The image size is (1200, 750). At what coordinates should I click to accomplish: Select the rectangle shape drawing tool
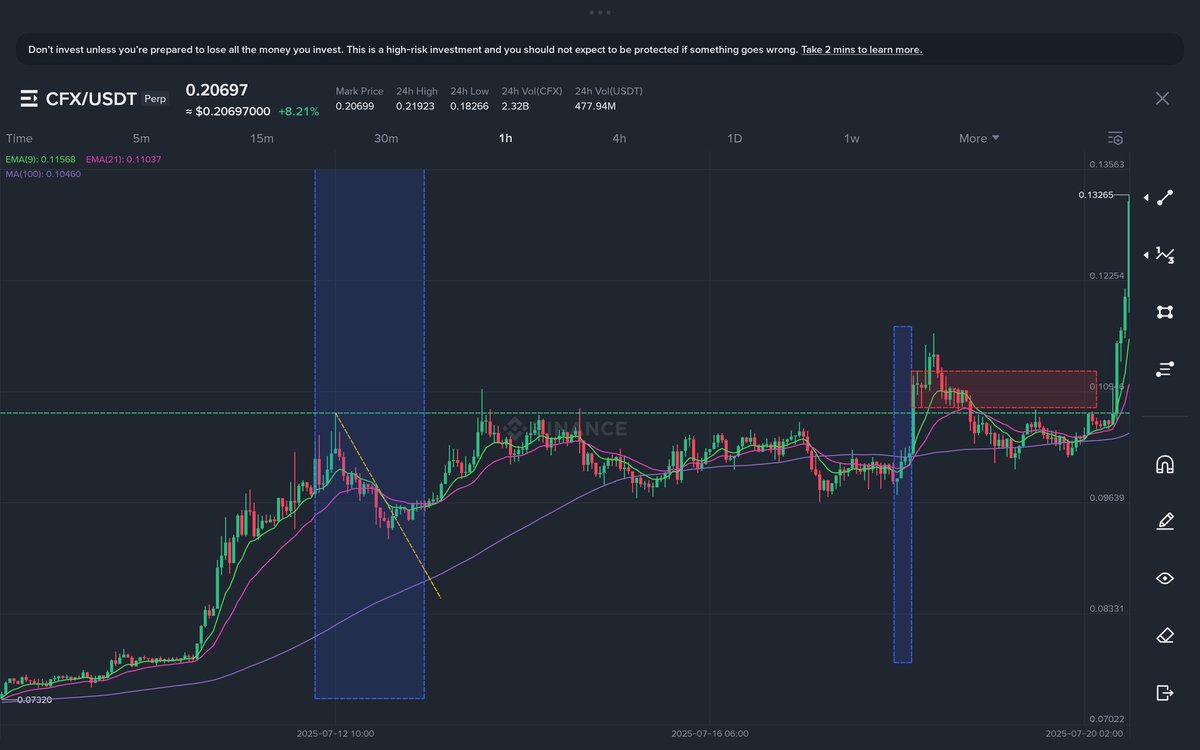tap(1165, 312)
